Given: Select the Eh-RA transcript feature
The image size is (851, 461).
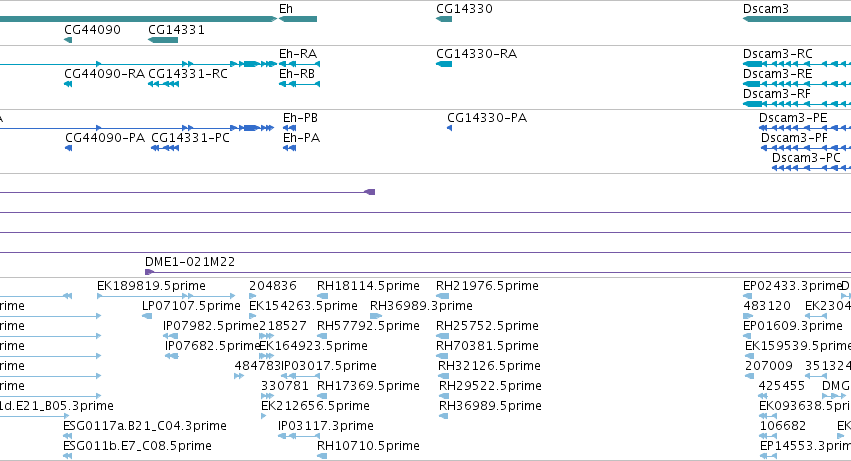Looking at the screenshot, I should tap(299, 64).
